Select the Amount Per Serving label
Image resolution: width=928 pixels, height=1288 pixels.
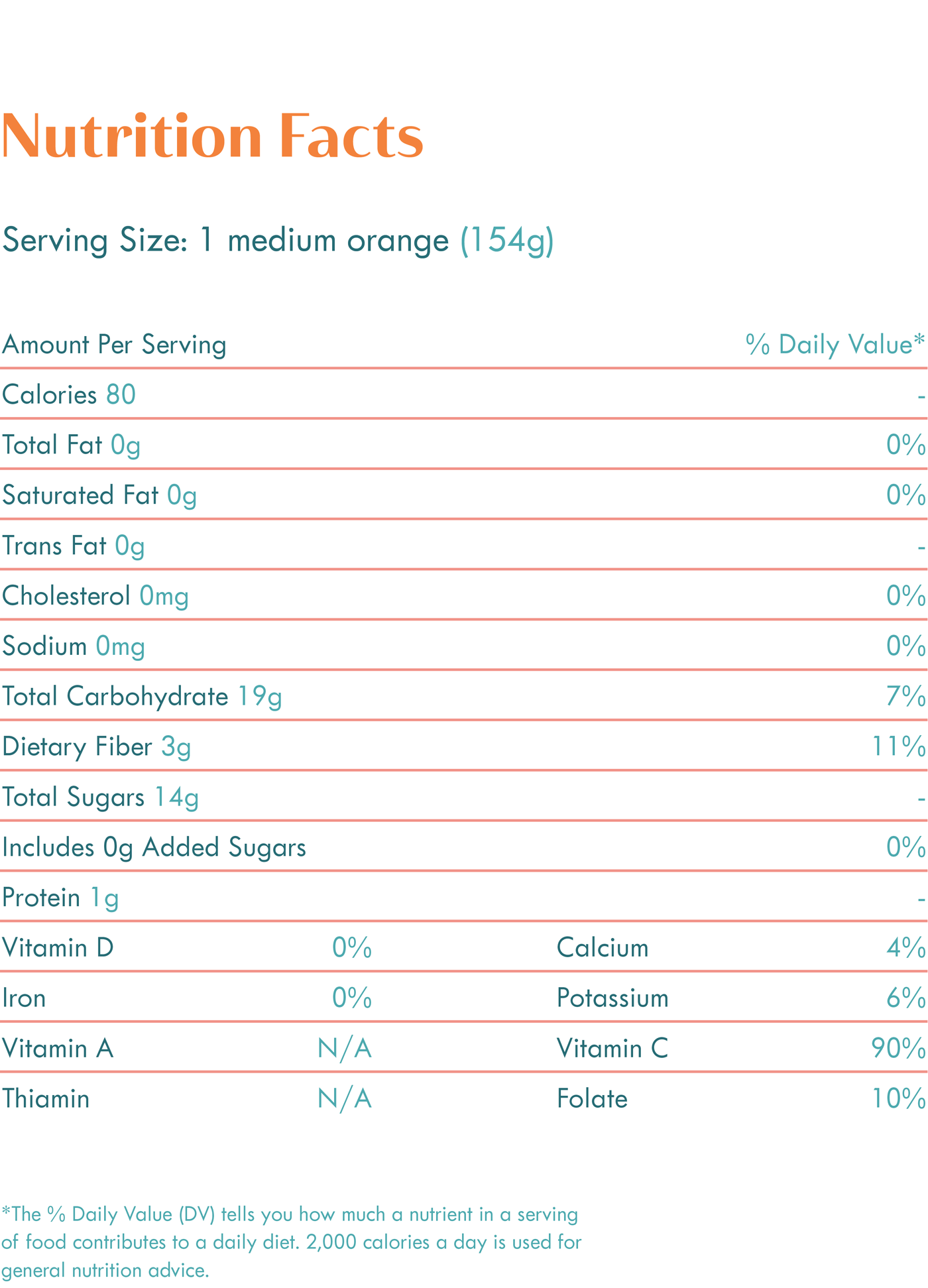coord(114,345)
